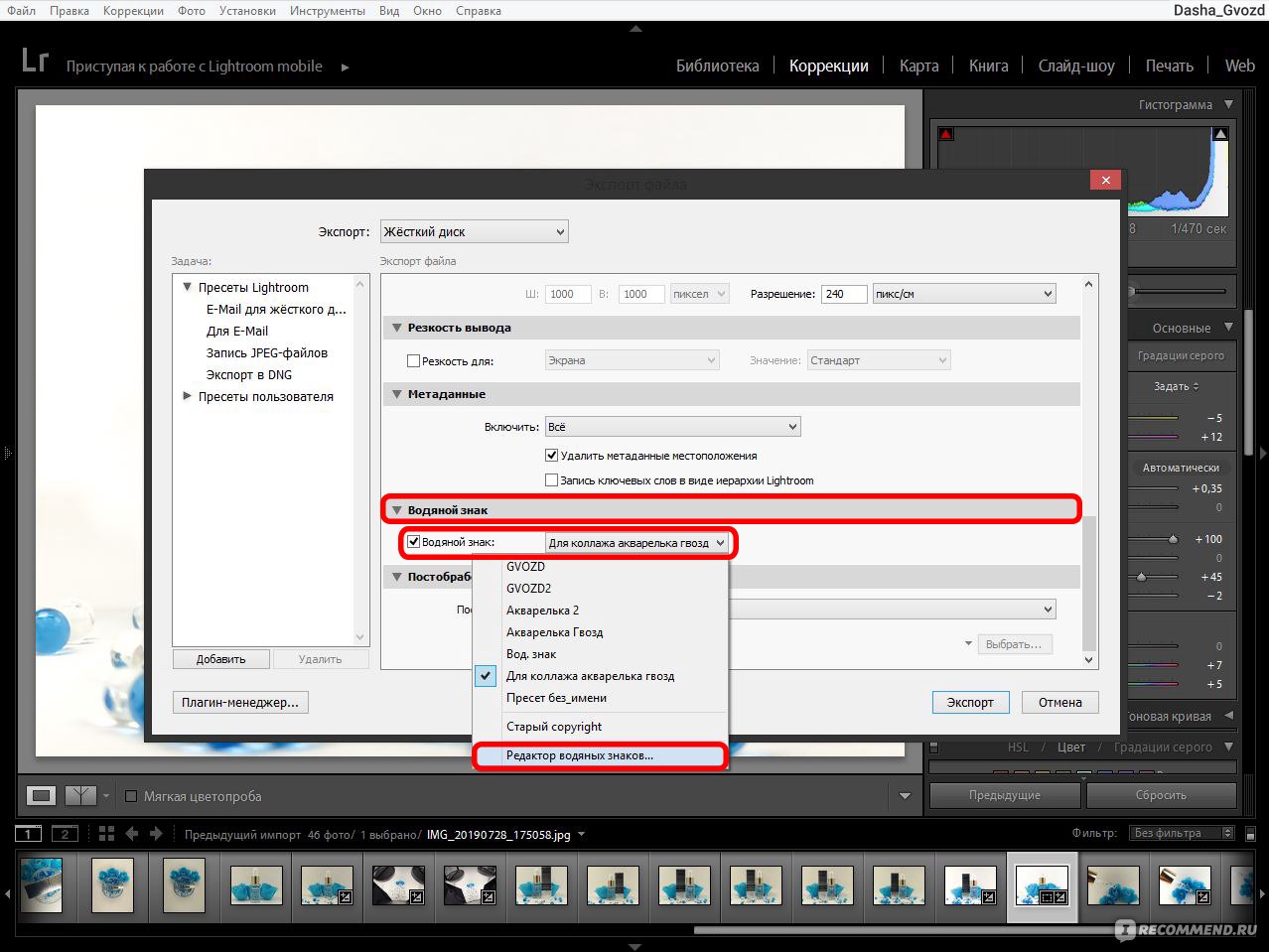Screen dimensions: 1269x952
Task: Collapse the Резкость вывода section
Action: (x=397, y=328)
